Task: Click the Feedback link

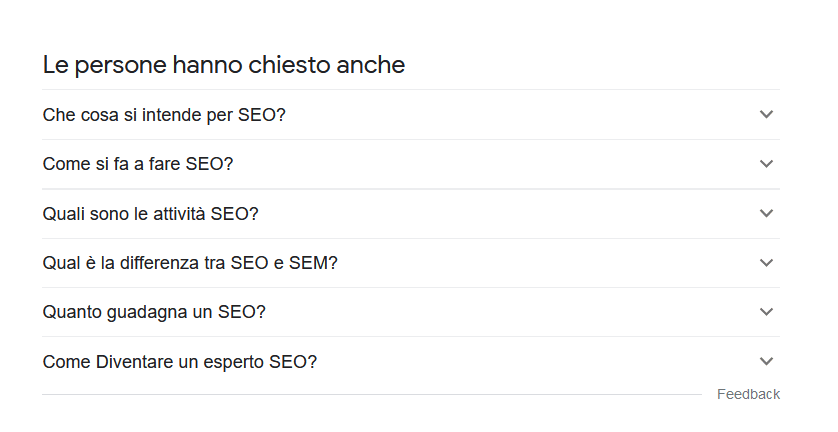Action: tap(748, 395)
